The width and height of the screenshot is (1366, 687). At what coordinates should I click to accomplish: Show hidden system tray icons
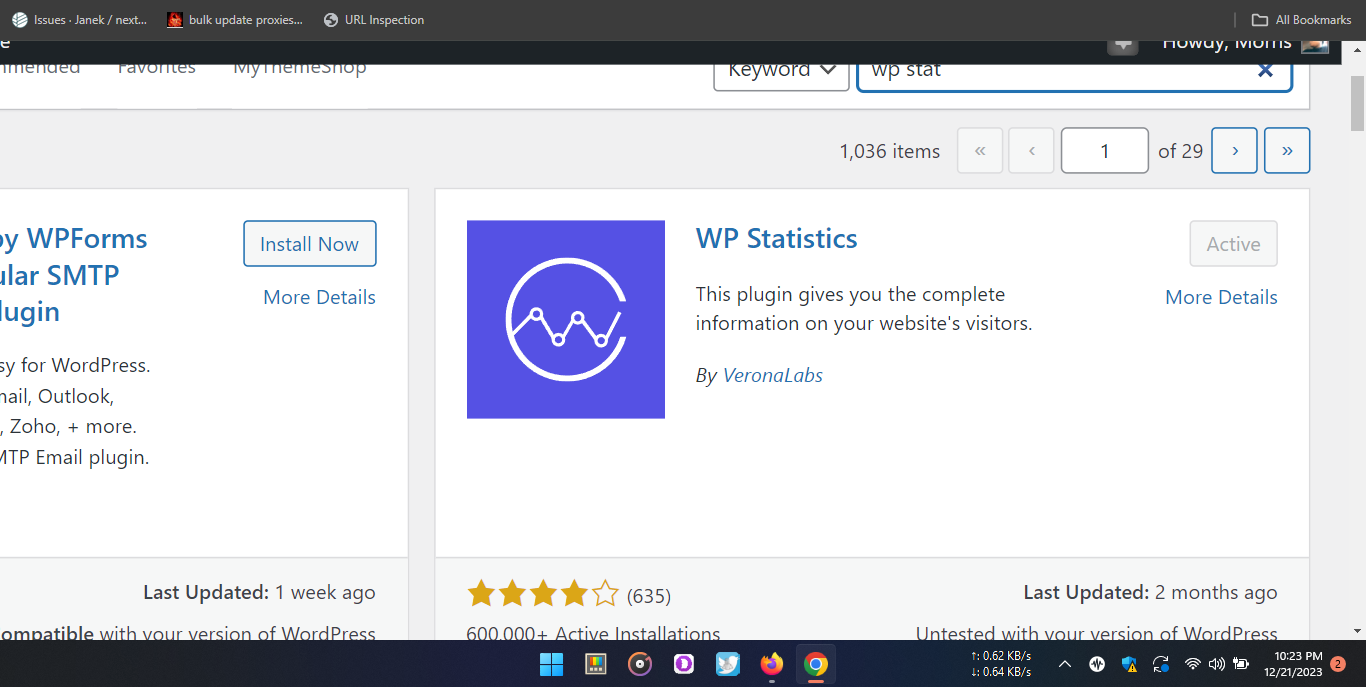click(x=1065, y=664)
